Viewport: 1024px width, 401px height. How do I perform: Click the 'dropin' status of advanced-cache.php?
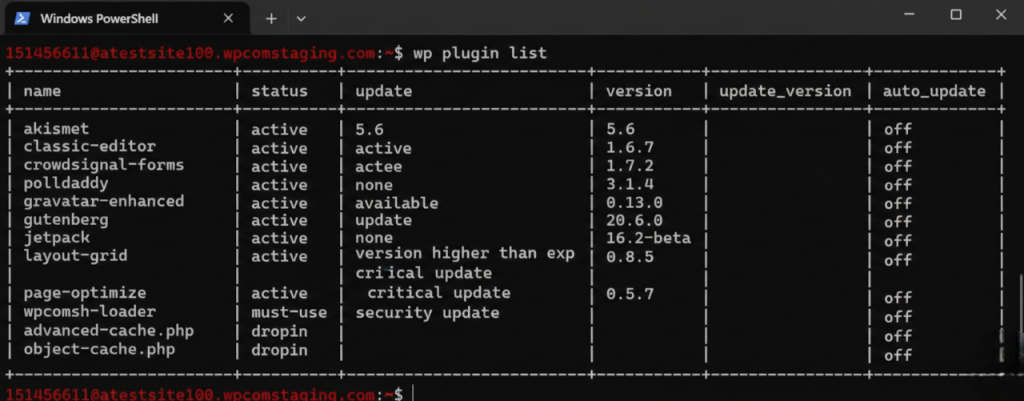coord(280,332)
